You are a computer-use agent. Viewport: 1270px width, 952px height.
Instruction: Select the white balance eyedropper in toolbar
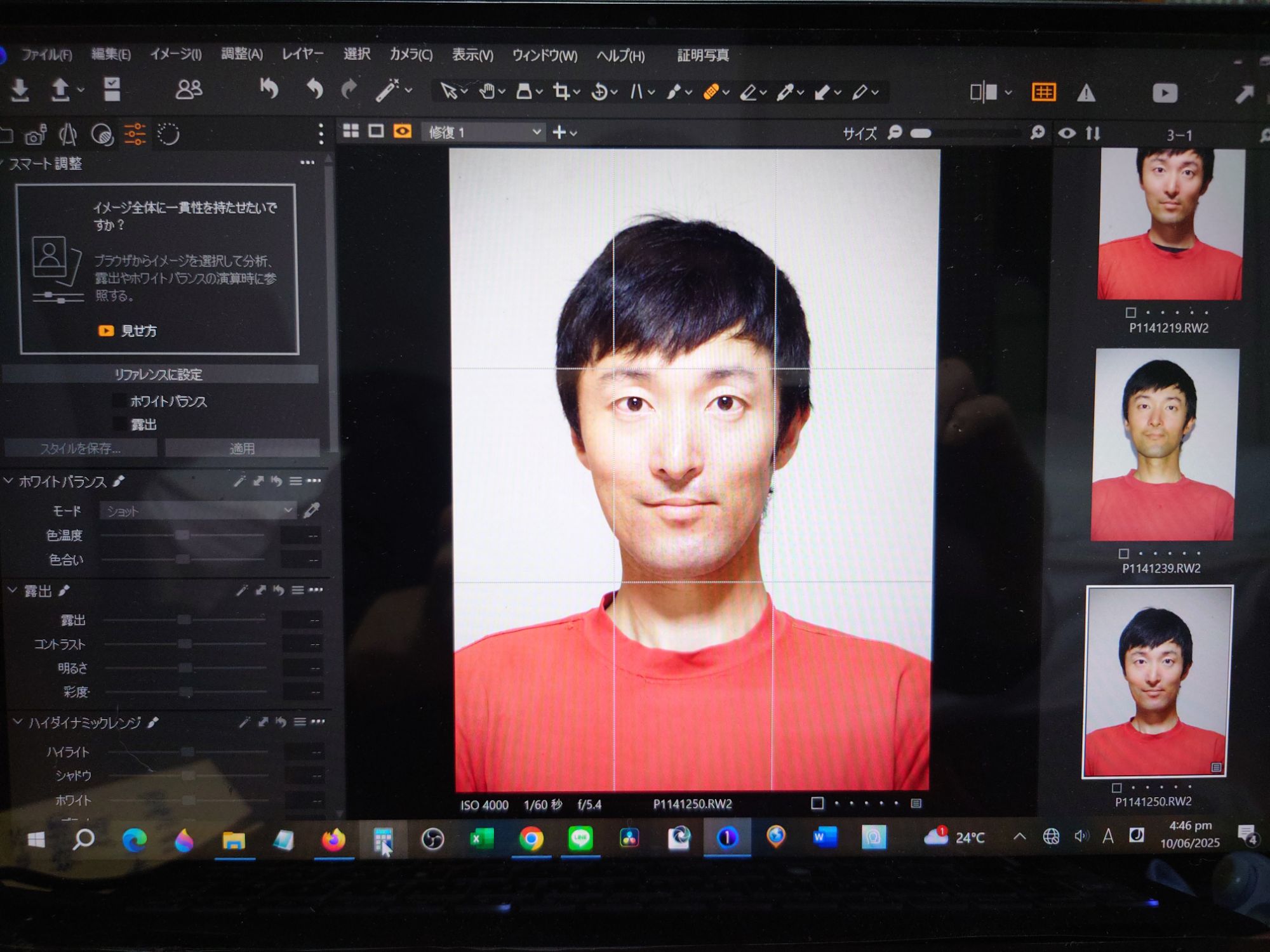point(785,93)
